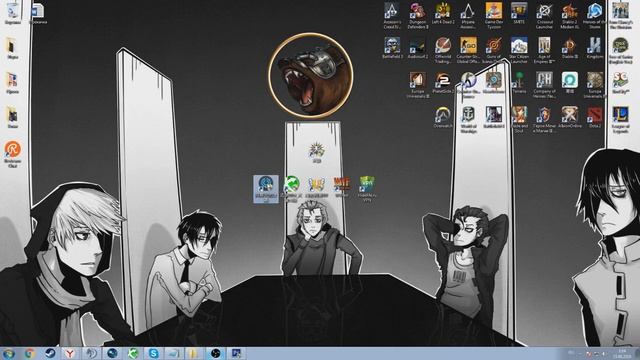Click the orange R icon on left edge
Screen dimensions: 640x360
pyautogui.click(x=13, y=154)
